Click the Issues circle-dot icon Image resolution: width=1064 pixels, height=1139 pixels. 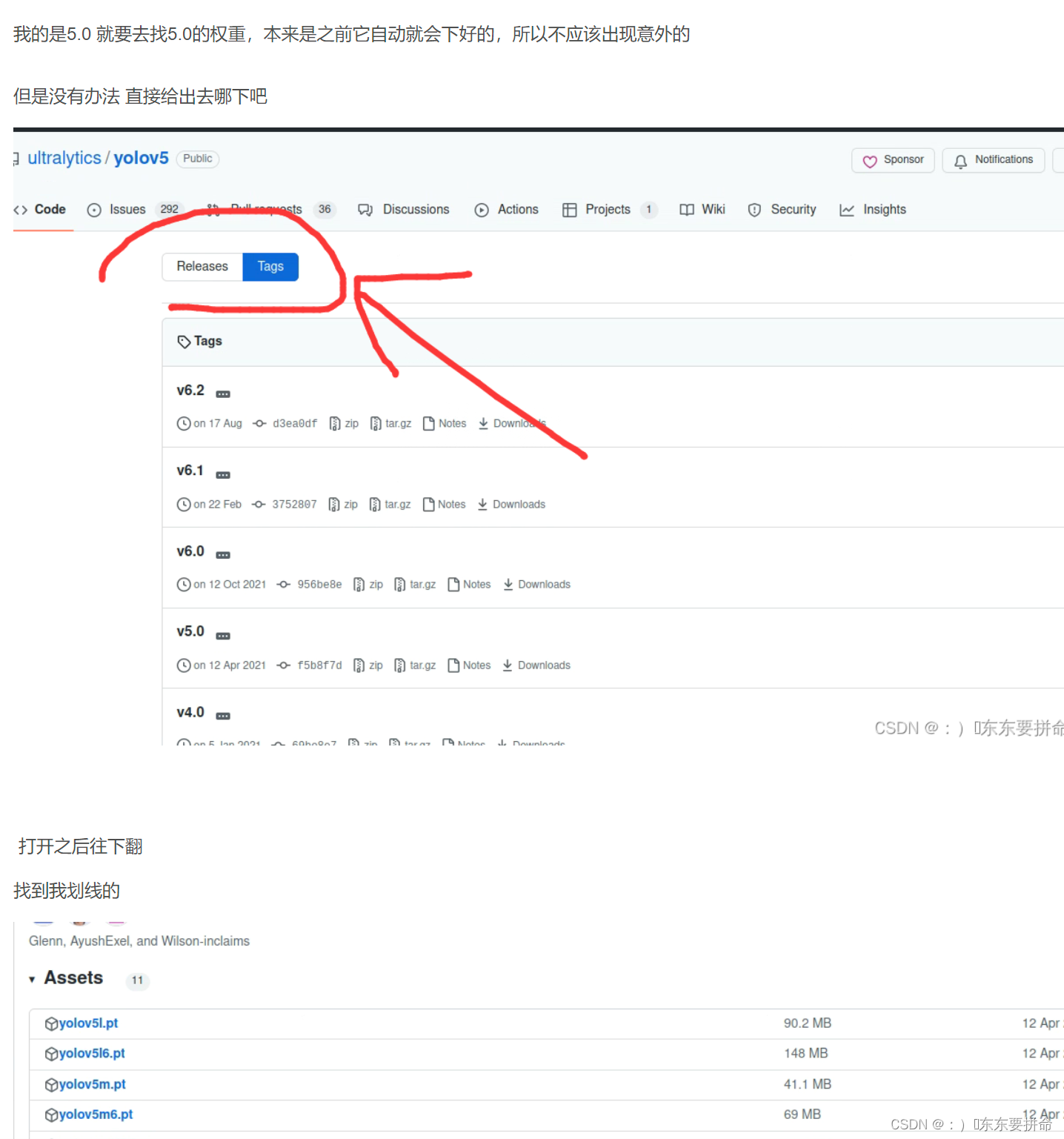pos(94,210)
